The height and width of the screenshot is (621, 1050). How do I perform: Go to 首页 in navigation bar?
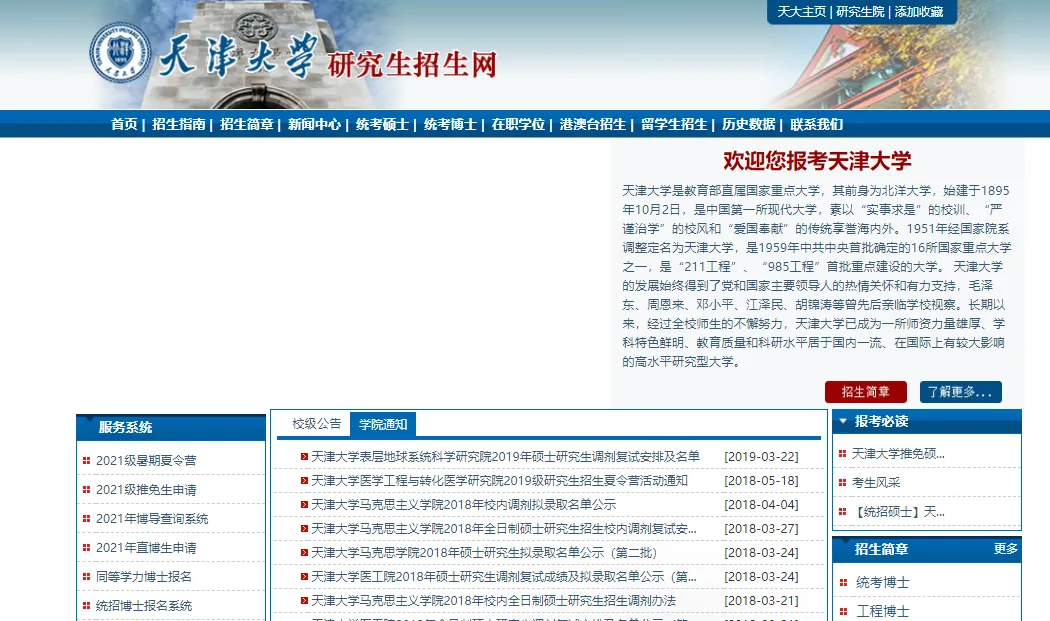tap(124, 125)
